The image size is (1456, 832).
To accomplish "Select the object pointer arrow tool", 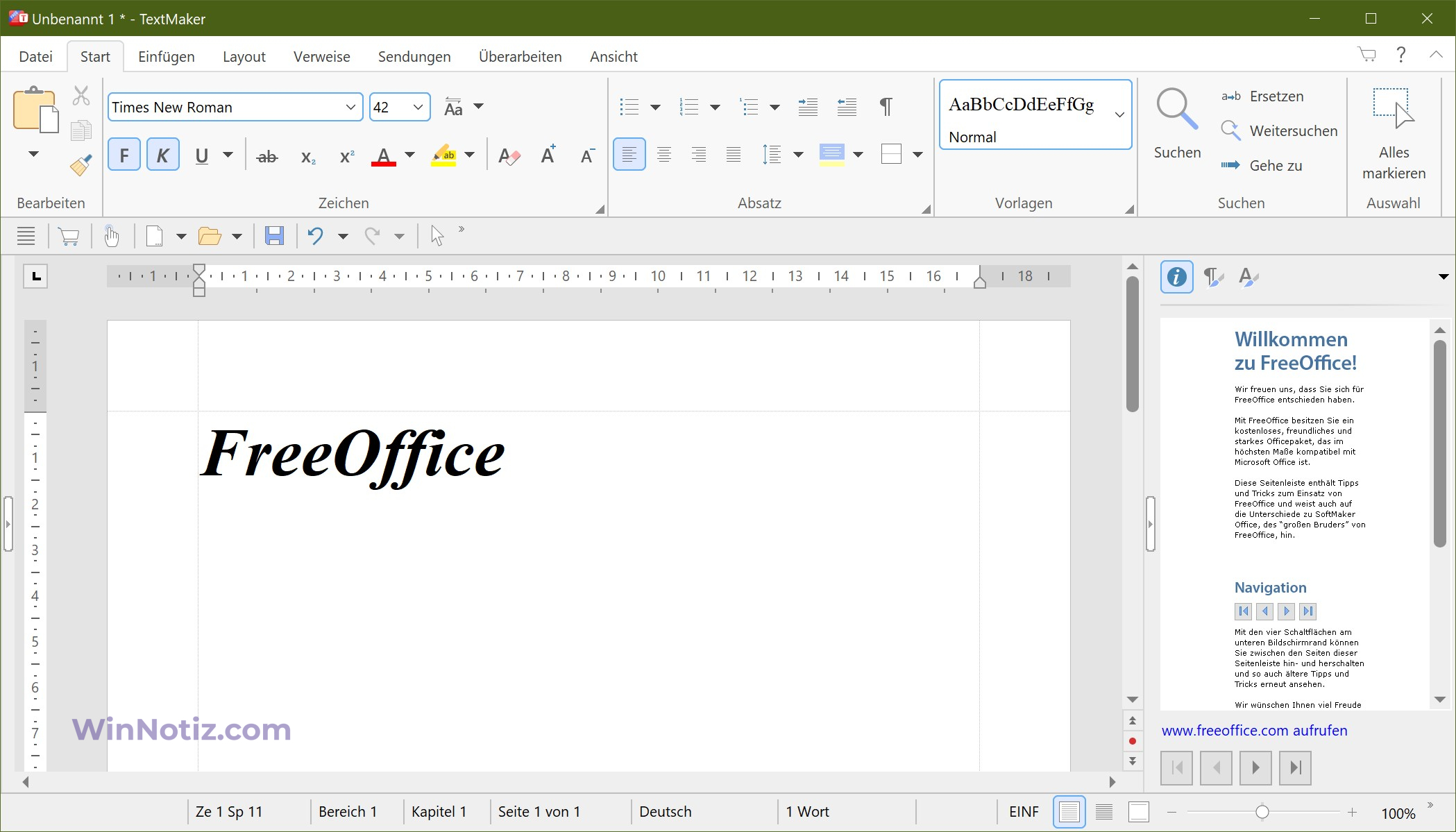I will click(x=437, y=236).
